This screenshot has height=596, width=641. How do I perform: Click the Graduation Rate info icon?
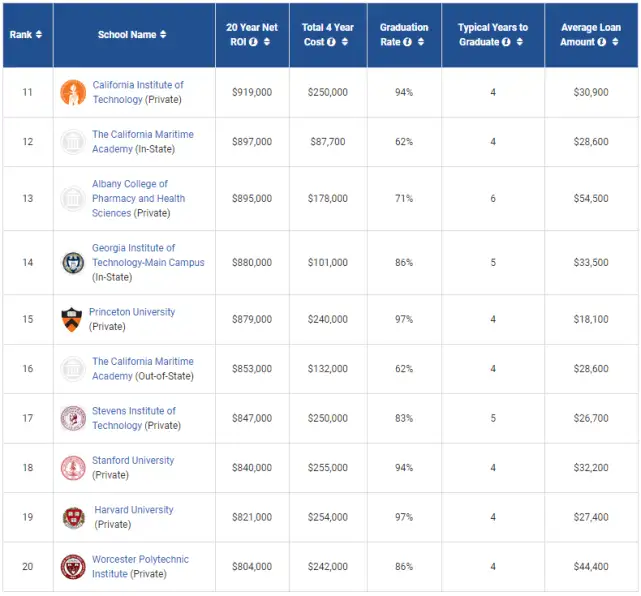tap(407, 42)
